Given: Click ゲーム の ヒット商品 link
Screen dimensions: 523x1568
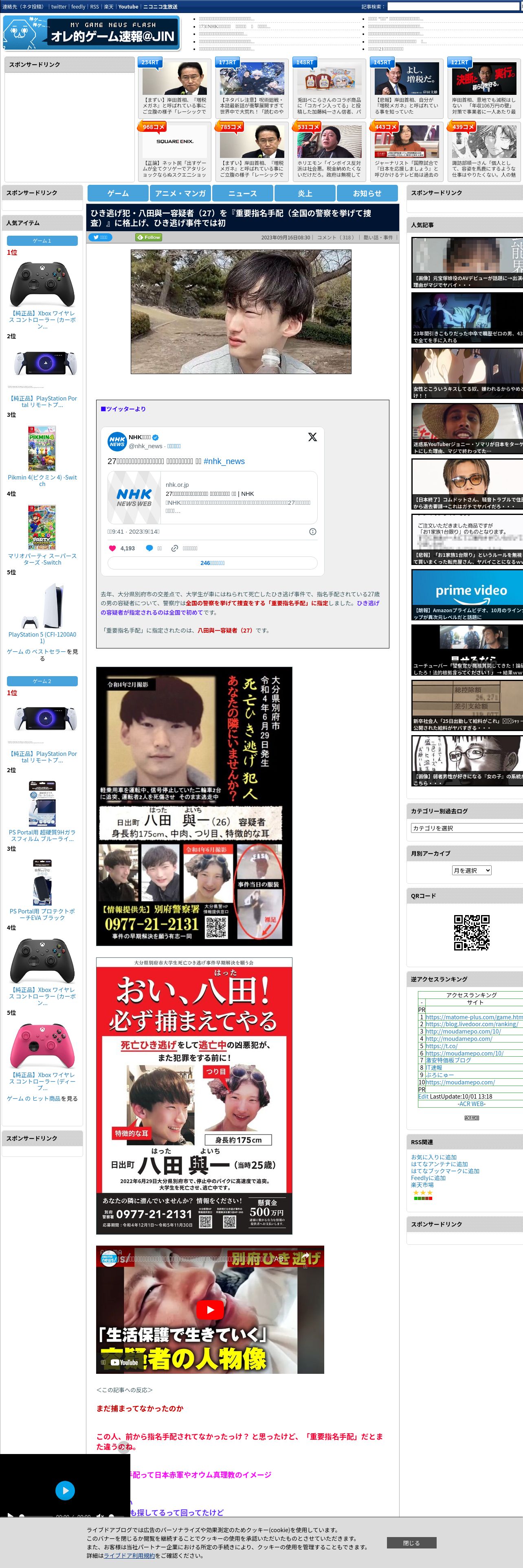Looking at the screenshot, I should pos(33,1098).
